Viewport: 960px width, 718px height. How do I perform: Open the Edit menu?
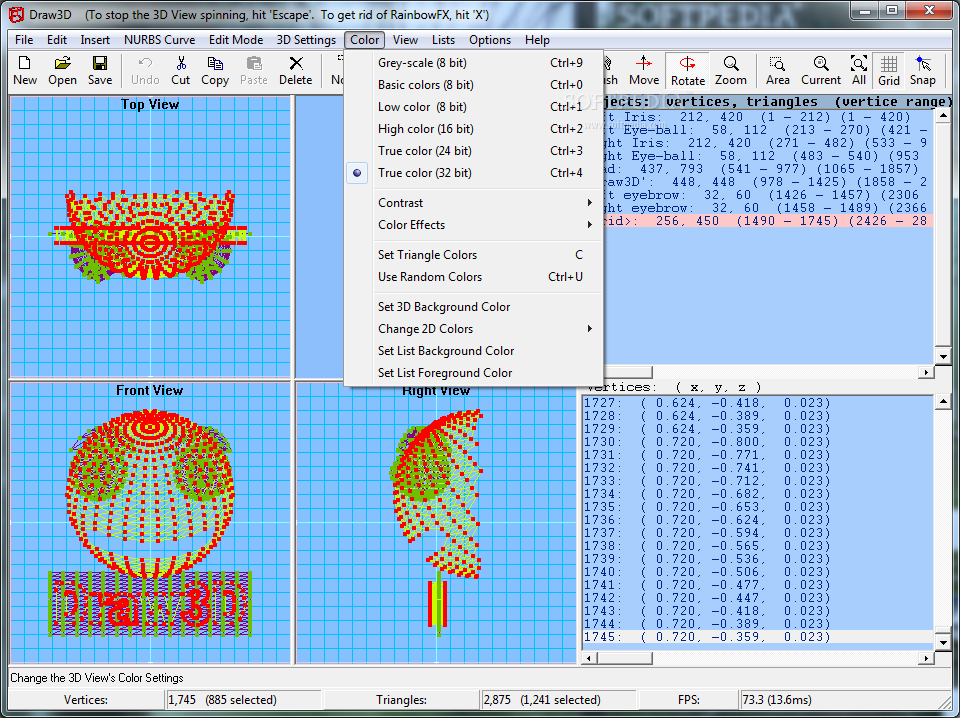(57, 40)
